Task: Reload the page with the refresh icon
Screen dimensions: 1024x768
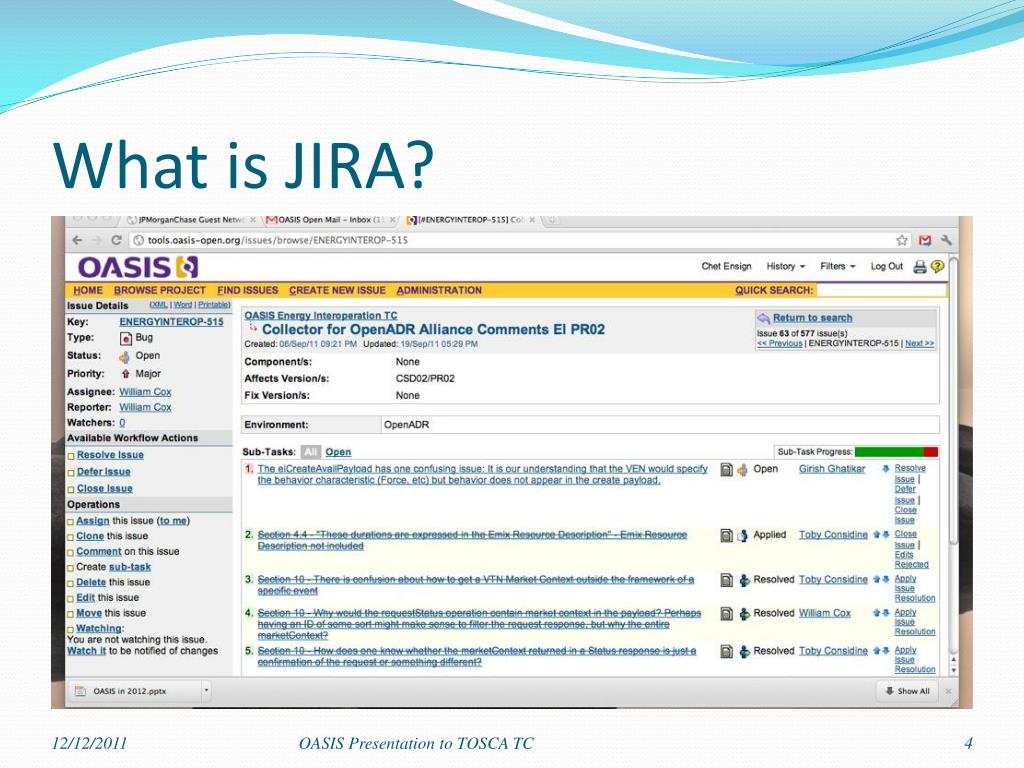Action: (x=116, y=240)
